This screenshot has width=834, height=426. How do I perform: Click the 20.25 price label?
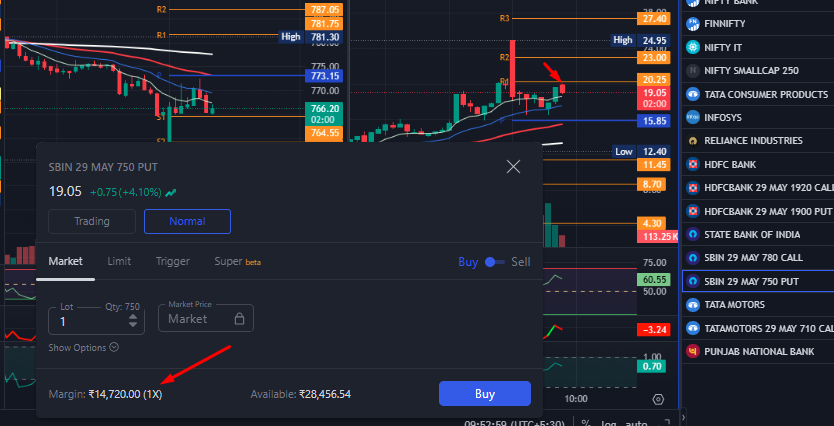tap(654, 80)
